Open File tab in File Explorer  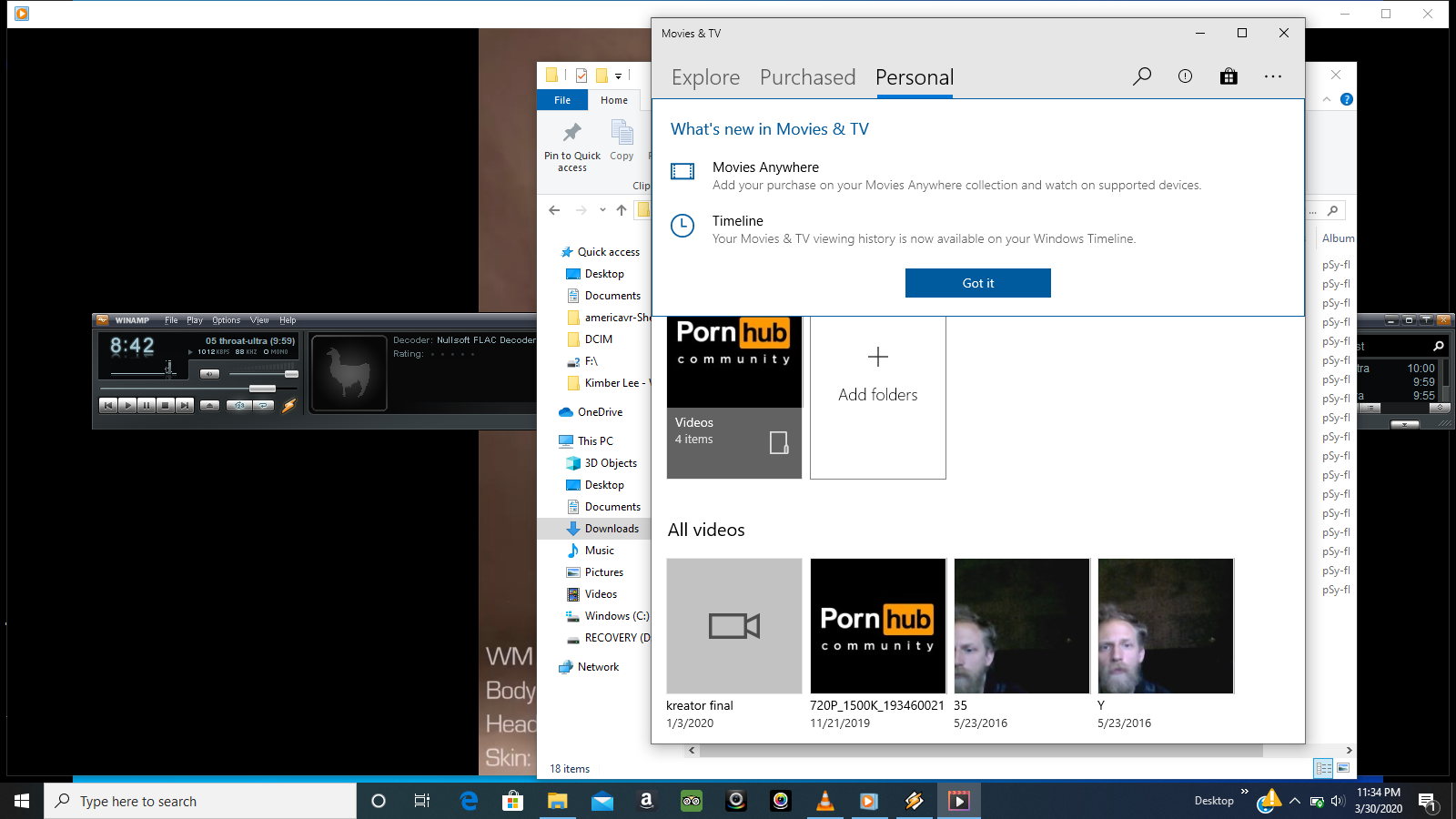pyautogui.click(x=562, y=100)
